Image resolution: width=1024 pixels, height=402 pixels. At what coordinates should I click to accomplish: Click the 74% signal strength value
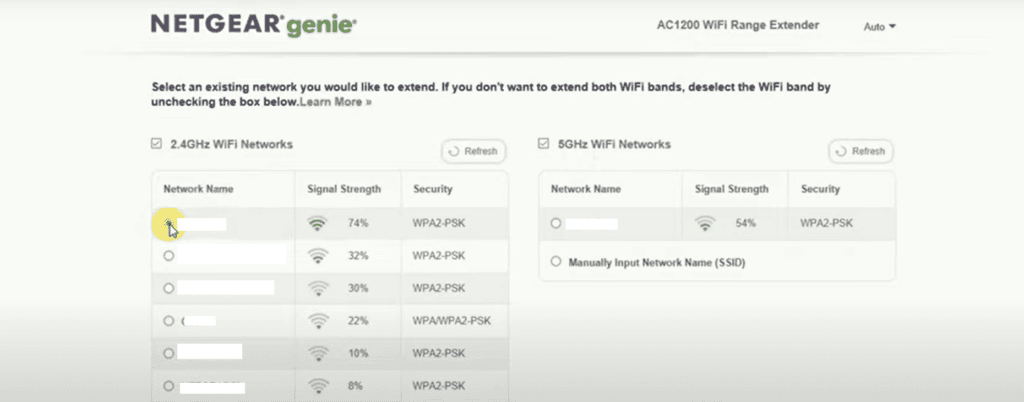point(358,223)
